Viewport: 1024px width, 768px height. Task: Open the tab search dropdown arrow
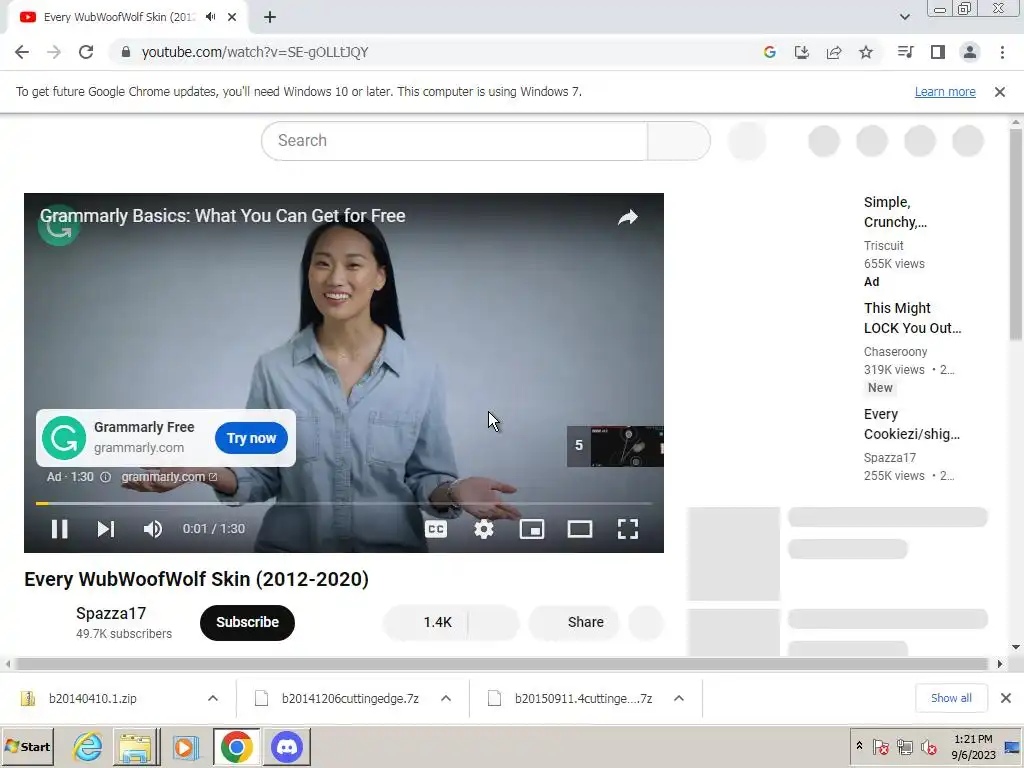tap(904, 17)
